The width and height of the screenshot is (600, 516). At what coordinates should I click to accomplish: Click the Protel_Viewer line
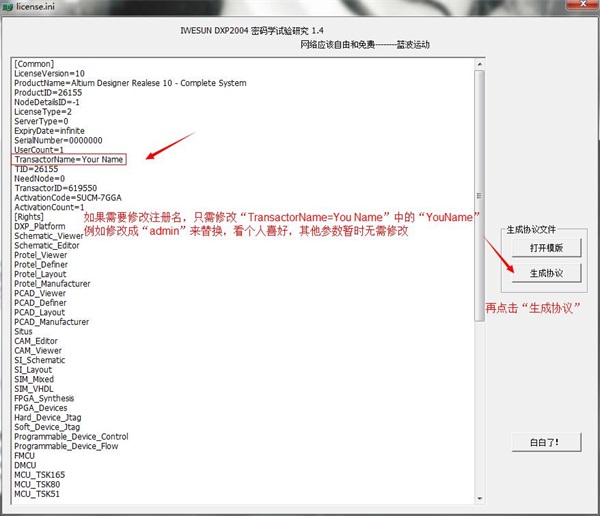(41, 255)
